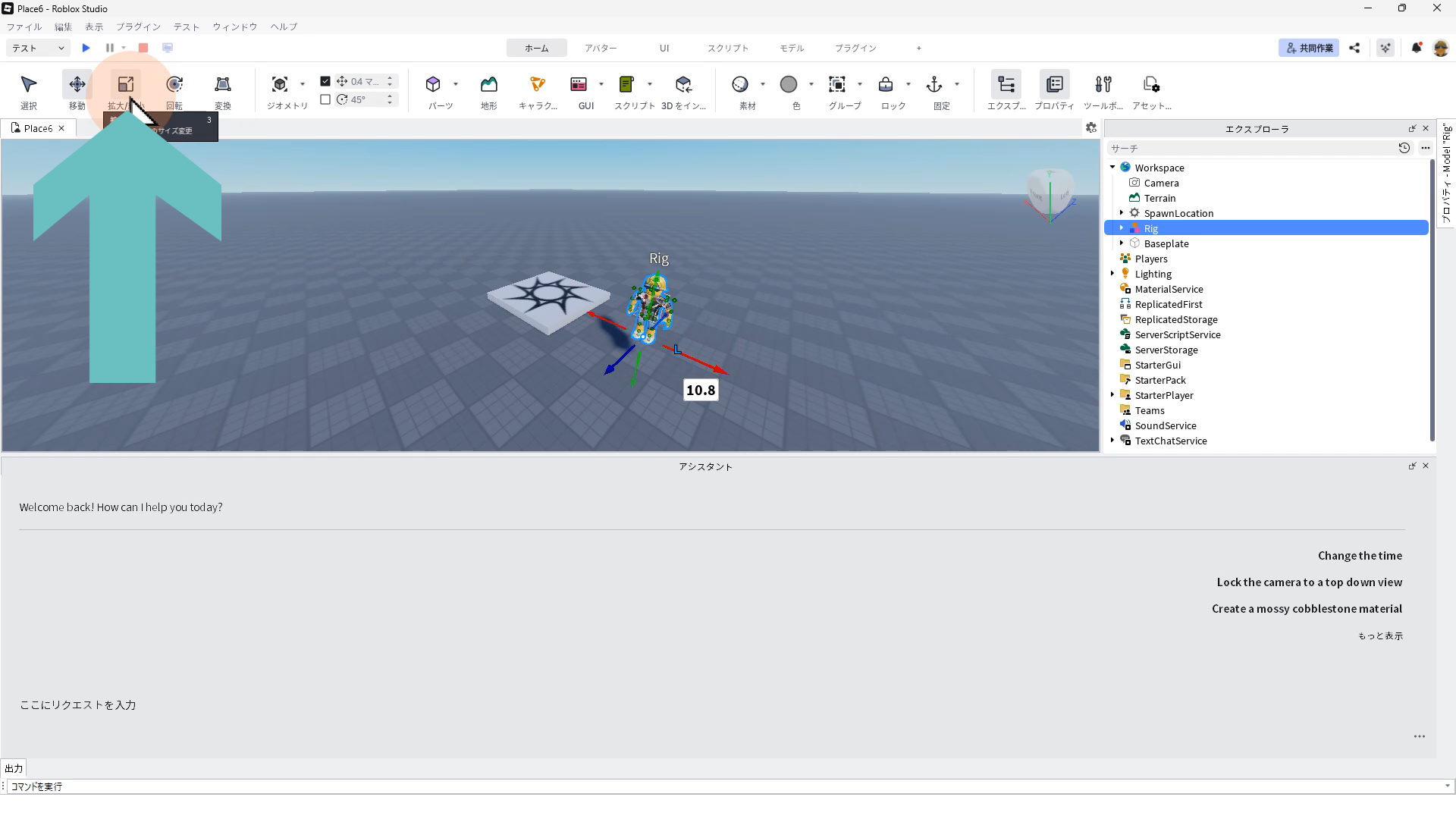Click the Lock (ロック) tool icon
This screenshot has height=819, width=1456.
point(885,84)
